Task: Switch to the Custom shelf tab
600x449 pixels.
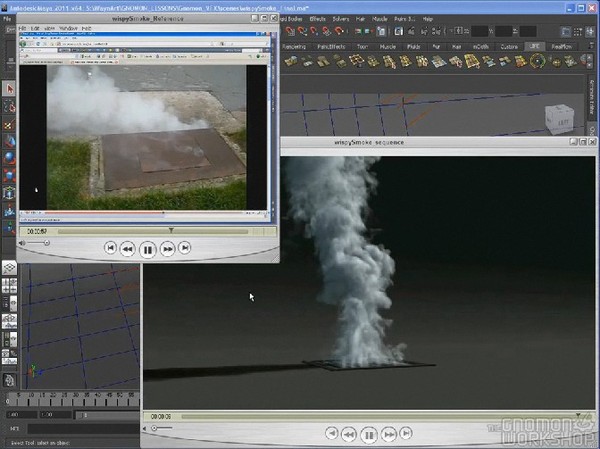Action: point(509,47)
